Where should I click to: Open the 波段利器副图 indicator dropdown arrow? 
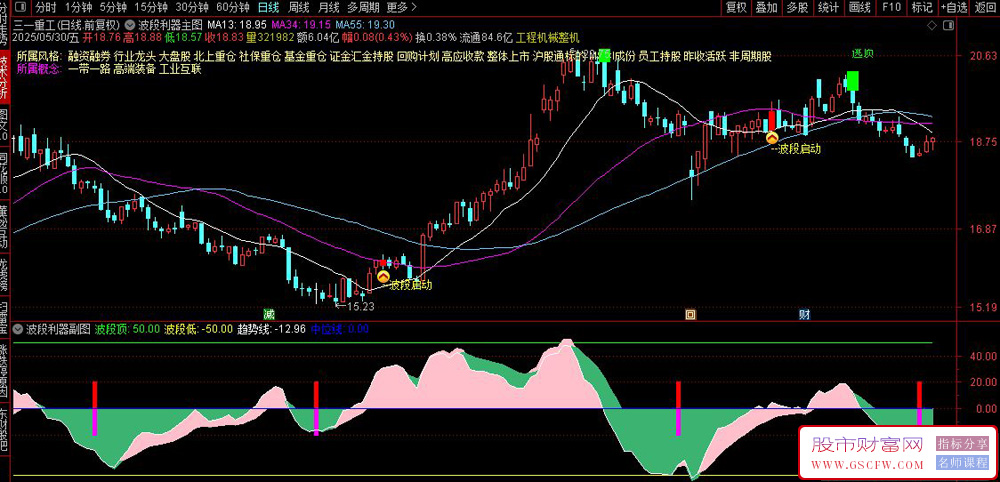click(18, 329)
